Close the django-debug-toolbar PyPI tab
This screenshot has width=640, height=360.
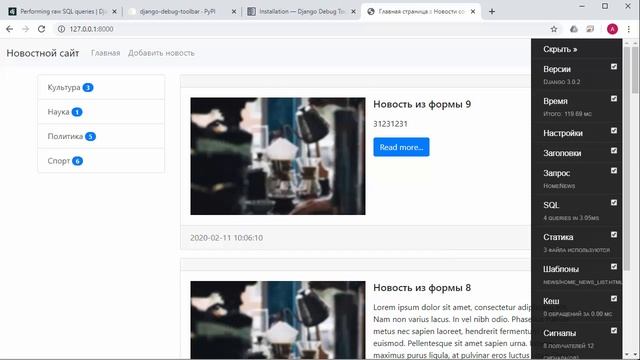234,11
